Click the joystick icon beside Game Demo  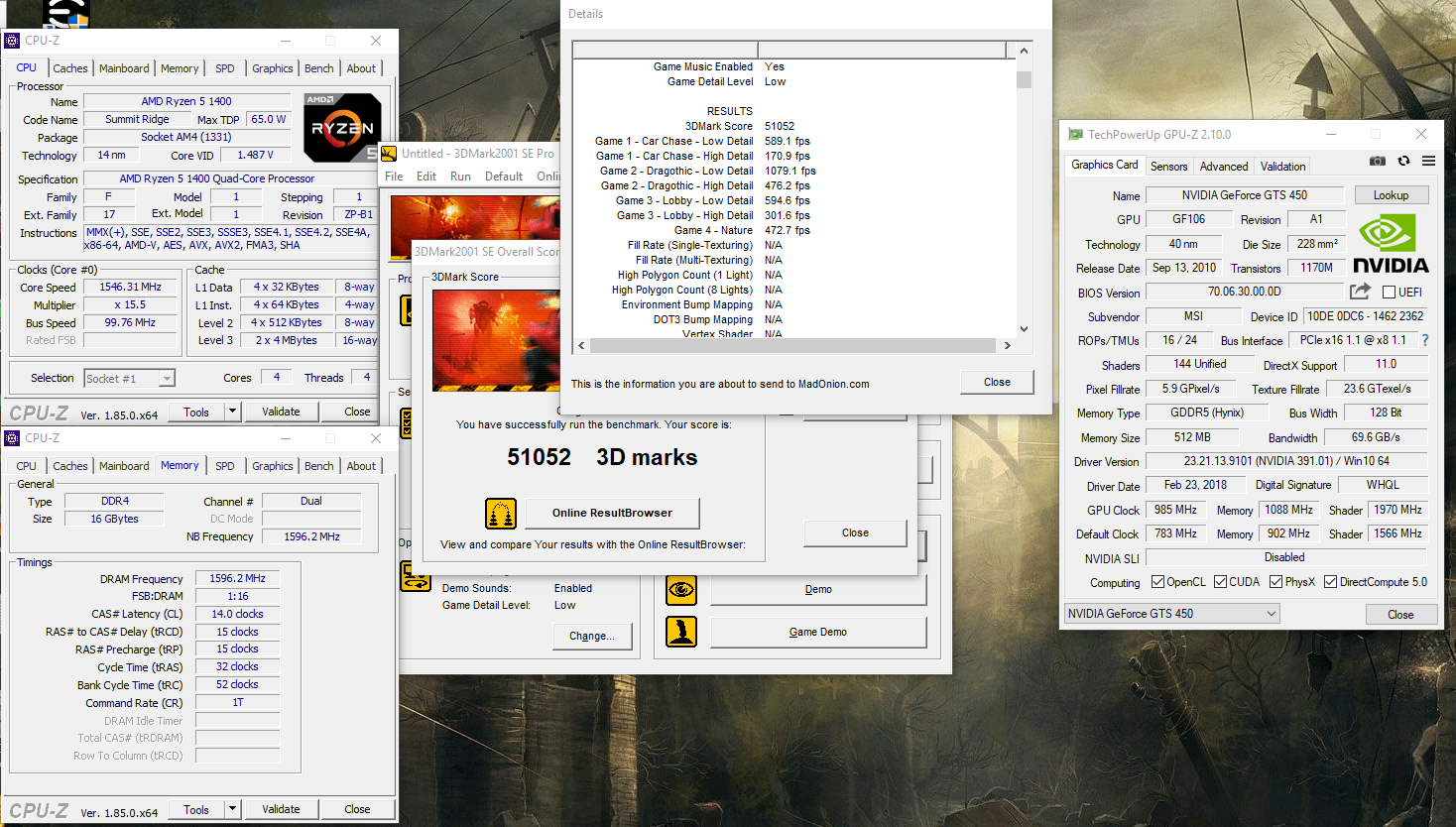[x=681, y=632]
